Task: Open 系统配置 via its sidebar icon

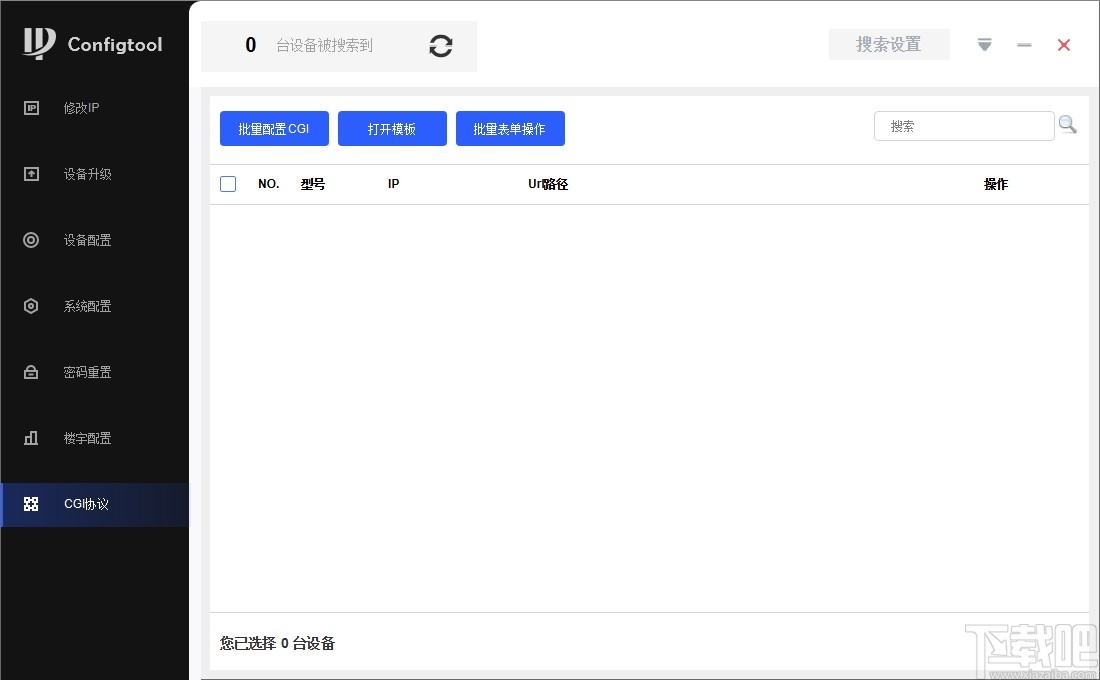Action: [x=30, y=306]
